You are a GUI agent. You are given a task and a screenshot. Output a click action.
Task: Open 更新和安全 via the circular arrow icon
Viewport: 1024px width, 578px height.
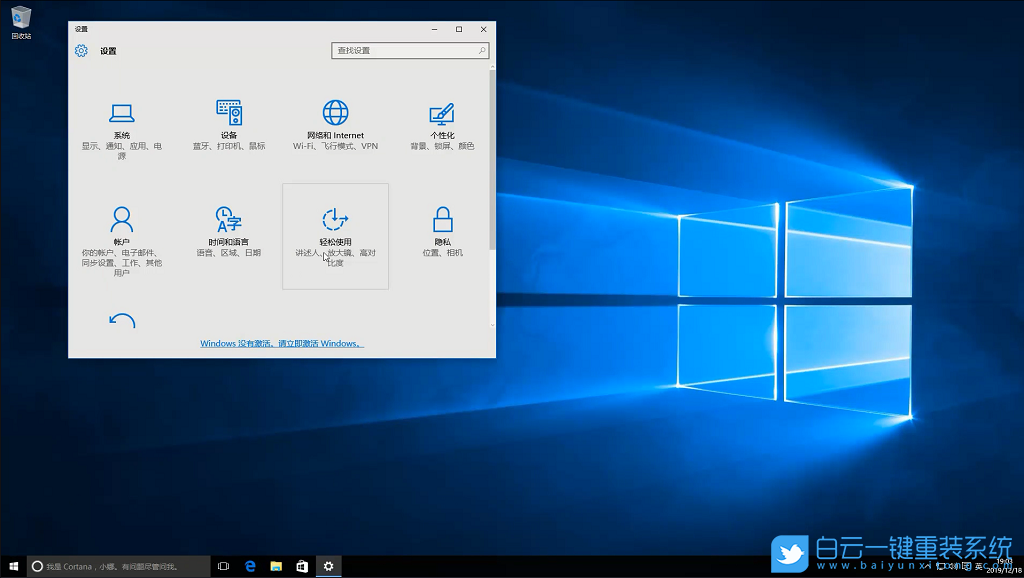coord(122,322)
